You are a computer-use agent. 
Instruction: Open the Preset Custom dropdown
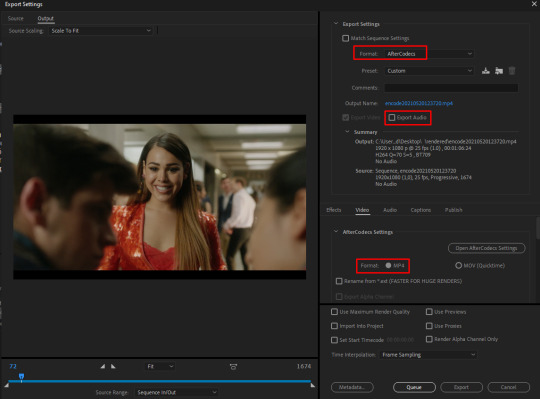pyautogui.click(x=429, y=71)
